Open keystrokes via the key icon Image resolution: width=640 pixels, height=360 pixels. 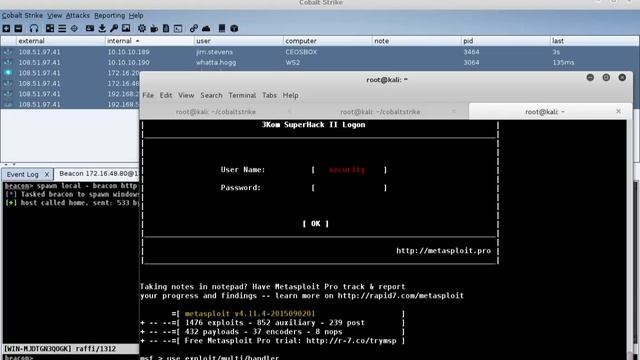(x=114, y=29)
